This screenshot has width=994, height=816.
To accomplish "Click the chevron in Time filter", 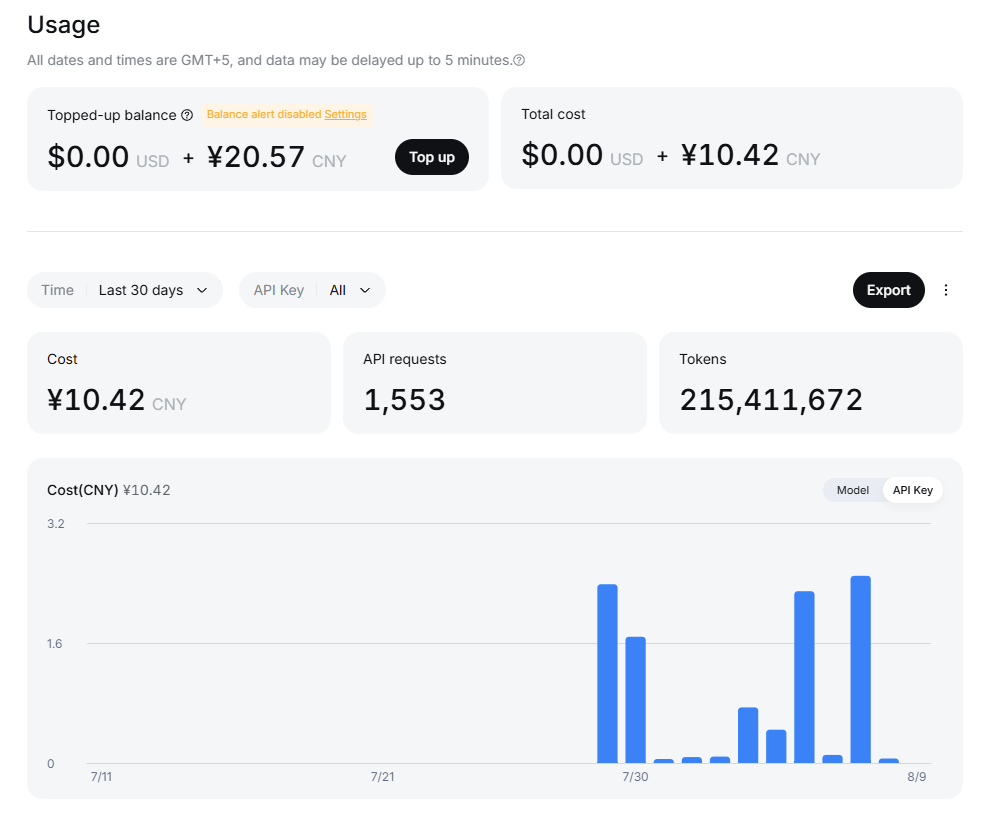I will (202, 290).
